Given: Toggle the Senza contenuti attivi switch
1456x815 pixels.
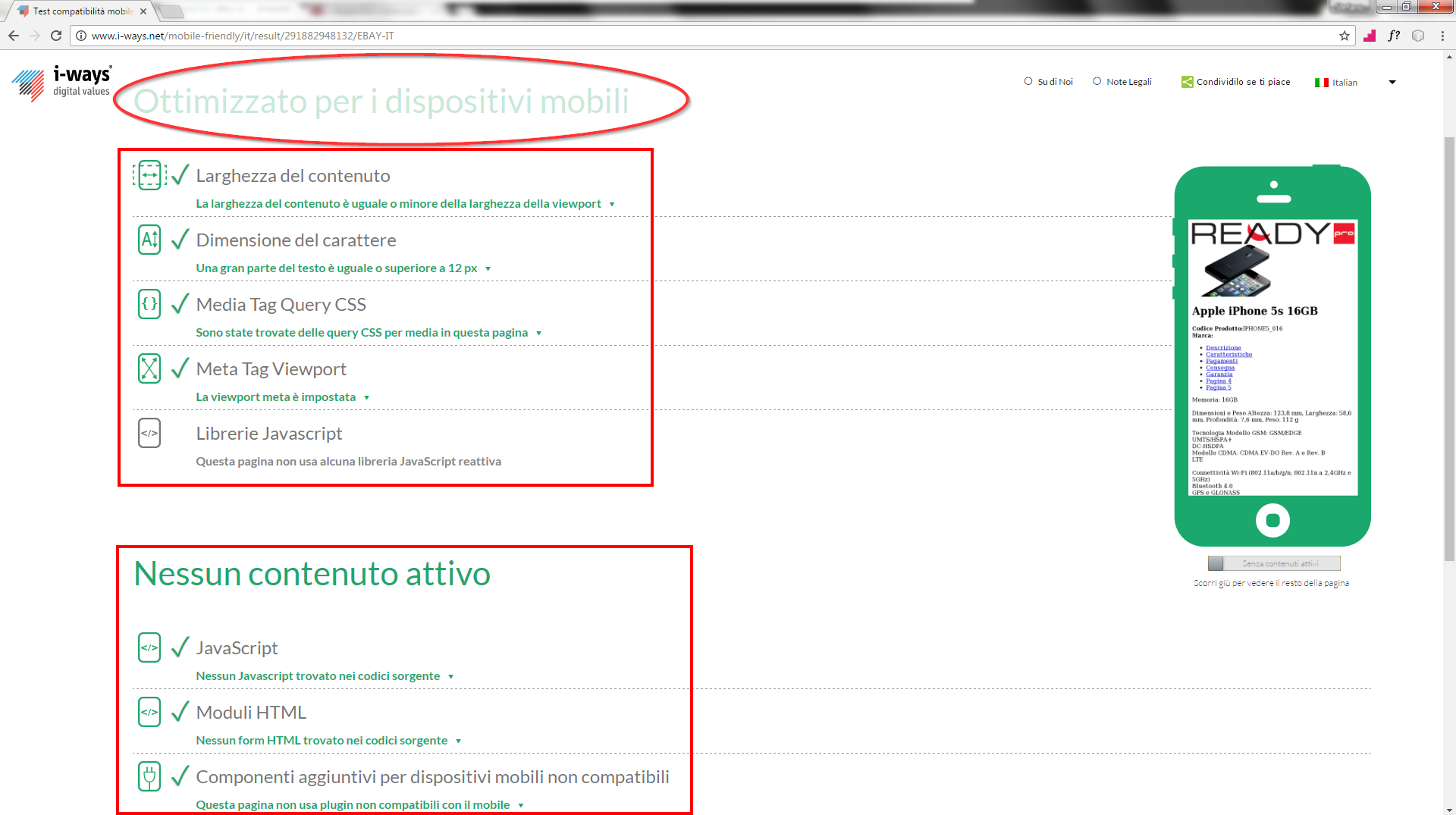Looking at the screenshot, I should click(x=1274, y=563).
